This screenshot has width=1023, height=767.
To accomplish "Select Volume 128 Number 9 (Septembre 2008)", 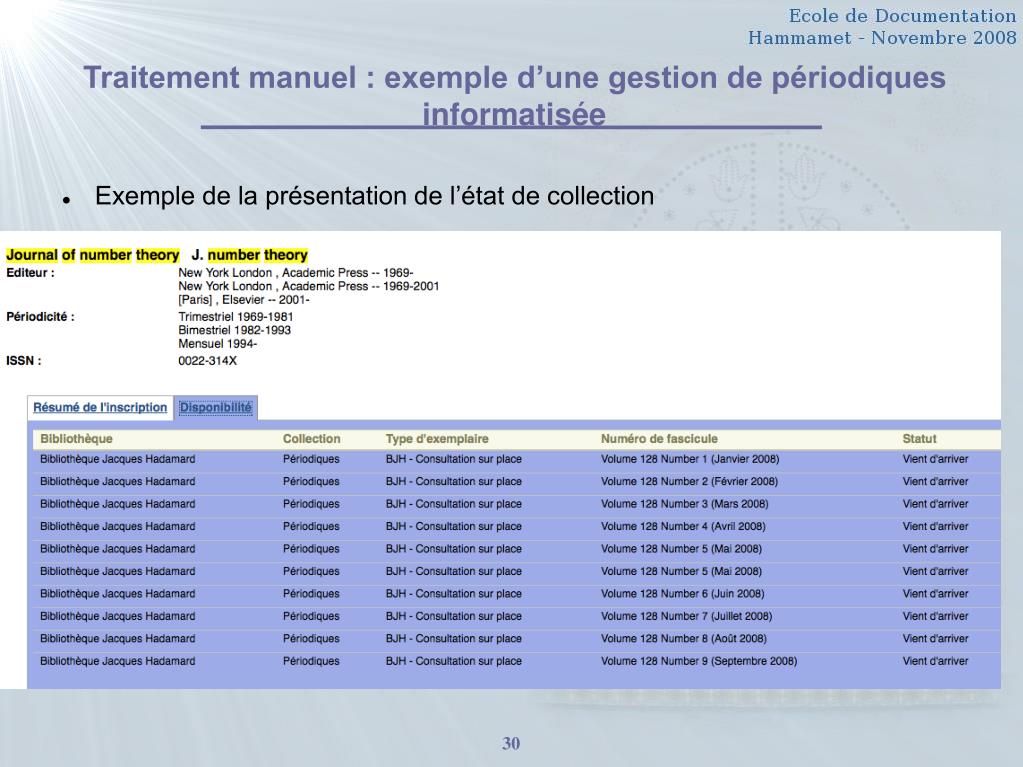I will coord(699,661).
